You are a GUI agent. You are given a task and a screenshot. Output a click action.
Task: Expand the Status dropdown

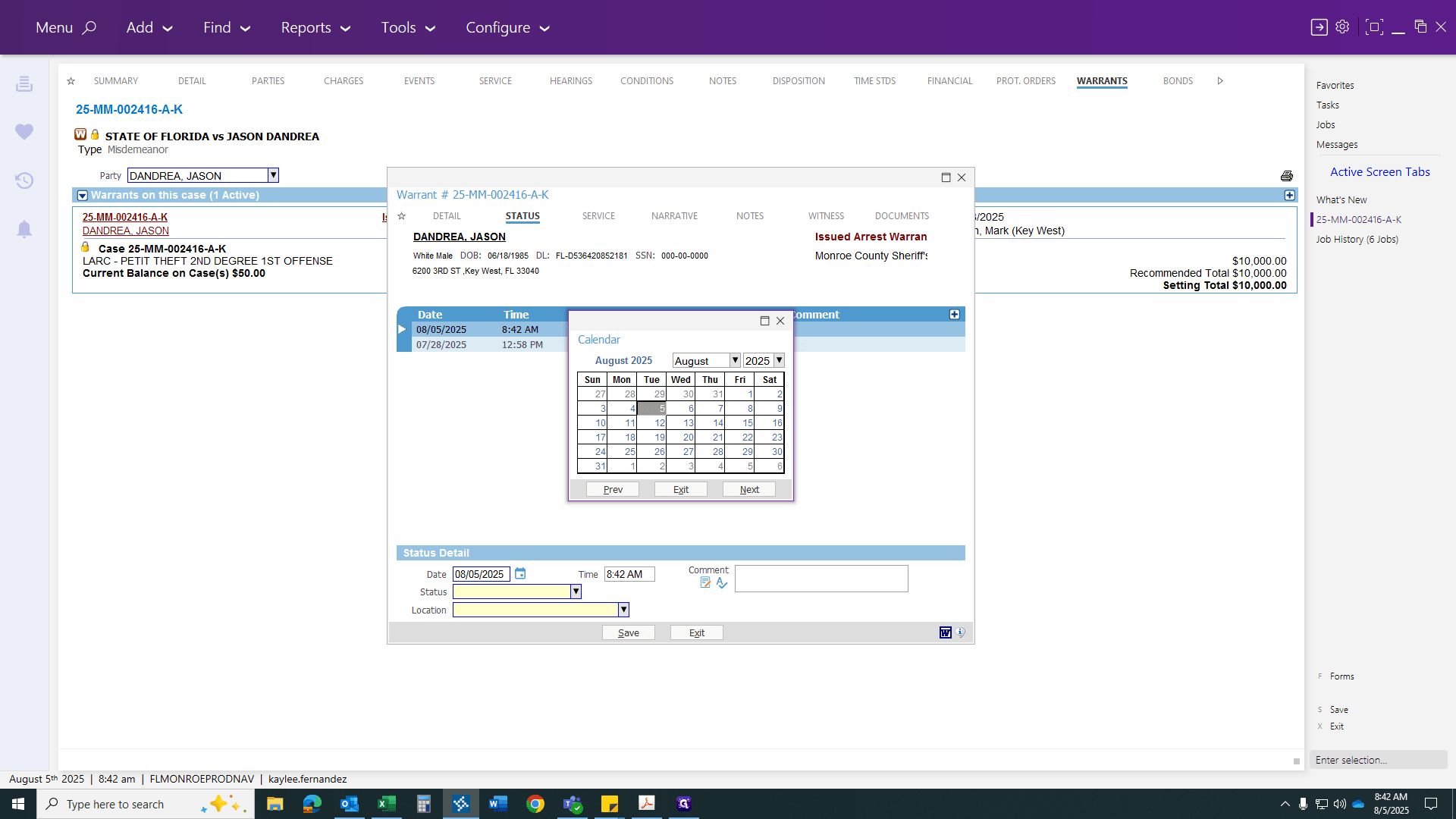(x=576, y=591)
